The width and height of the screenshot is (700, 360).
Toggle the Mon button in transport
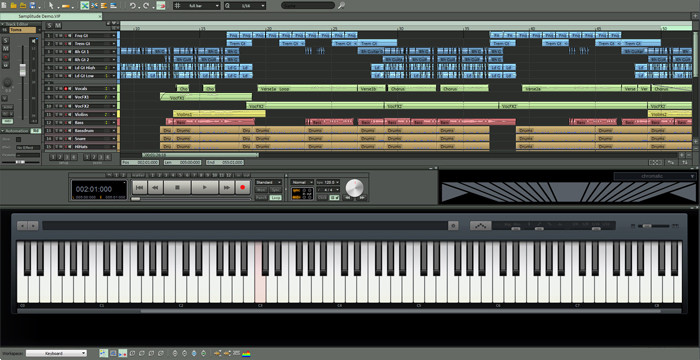click(261, 189)
